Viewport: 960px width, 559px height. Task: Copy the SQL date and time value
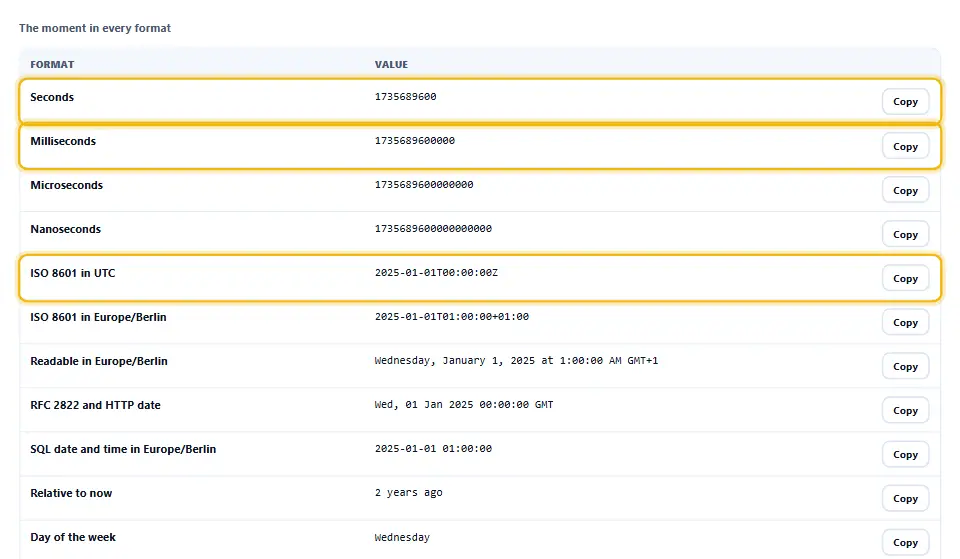click(905, 455)
